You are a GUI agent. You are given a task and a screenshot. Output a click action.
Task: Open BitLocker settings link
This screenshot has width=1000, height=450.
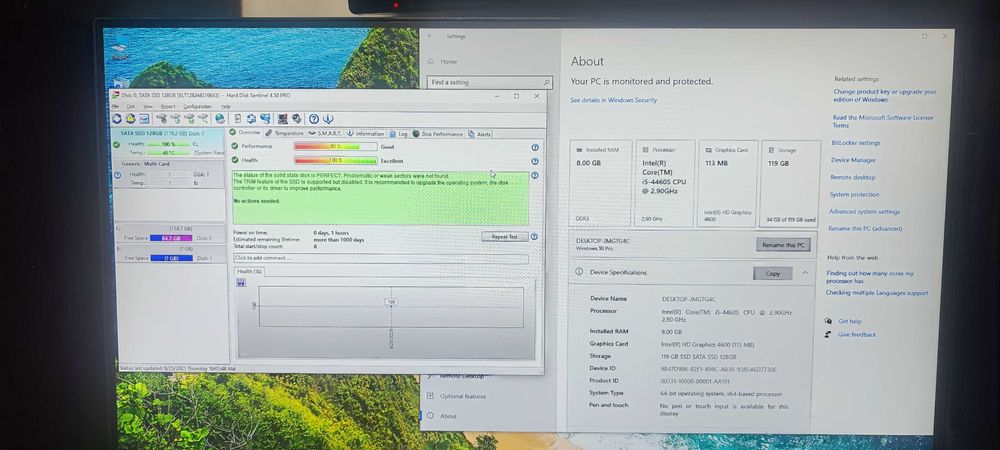coord(856,143)
